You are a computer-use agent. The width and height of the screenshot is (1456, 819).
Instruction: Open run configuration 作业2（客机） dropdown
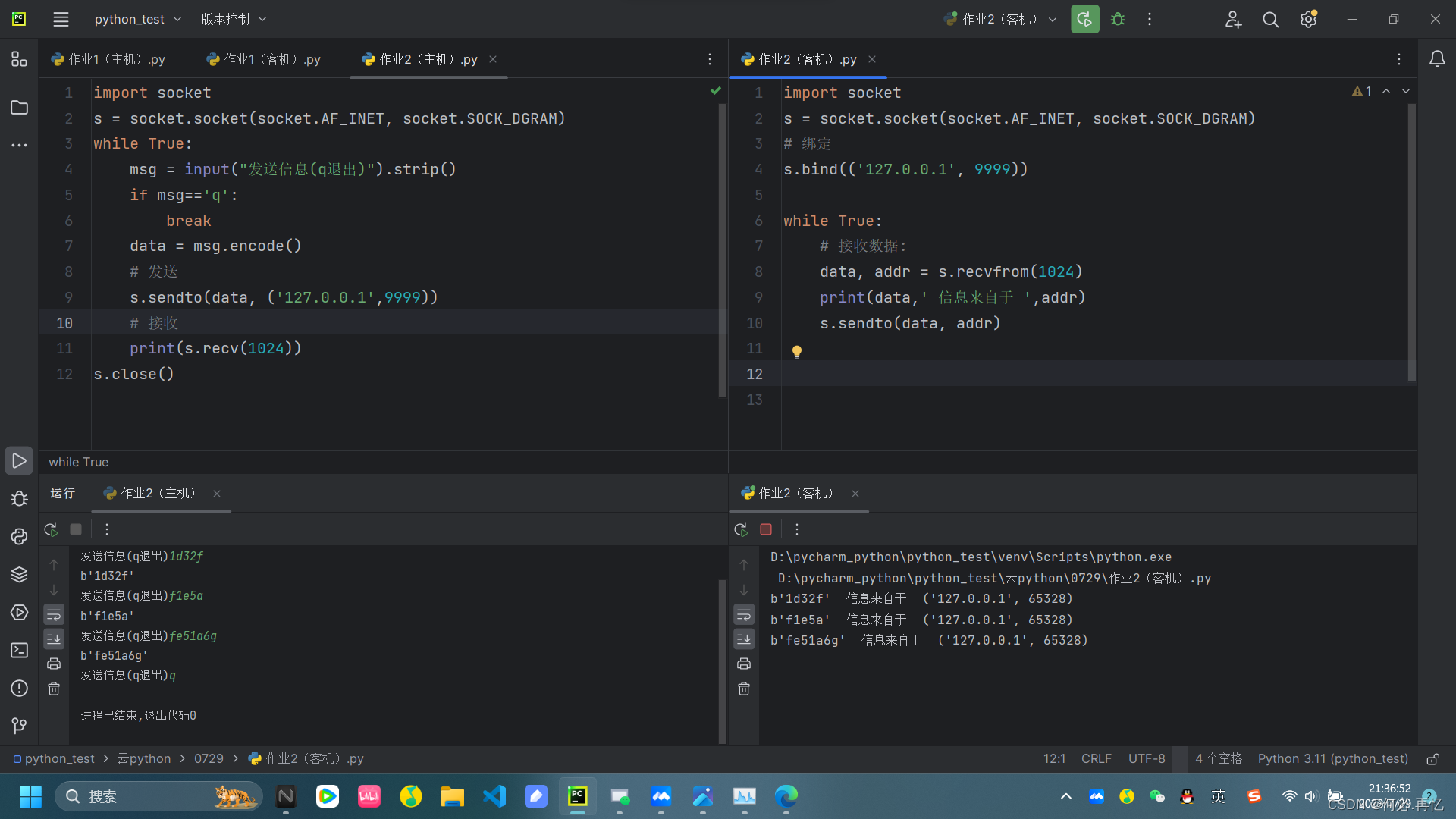click(x=1001, y=19)
